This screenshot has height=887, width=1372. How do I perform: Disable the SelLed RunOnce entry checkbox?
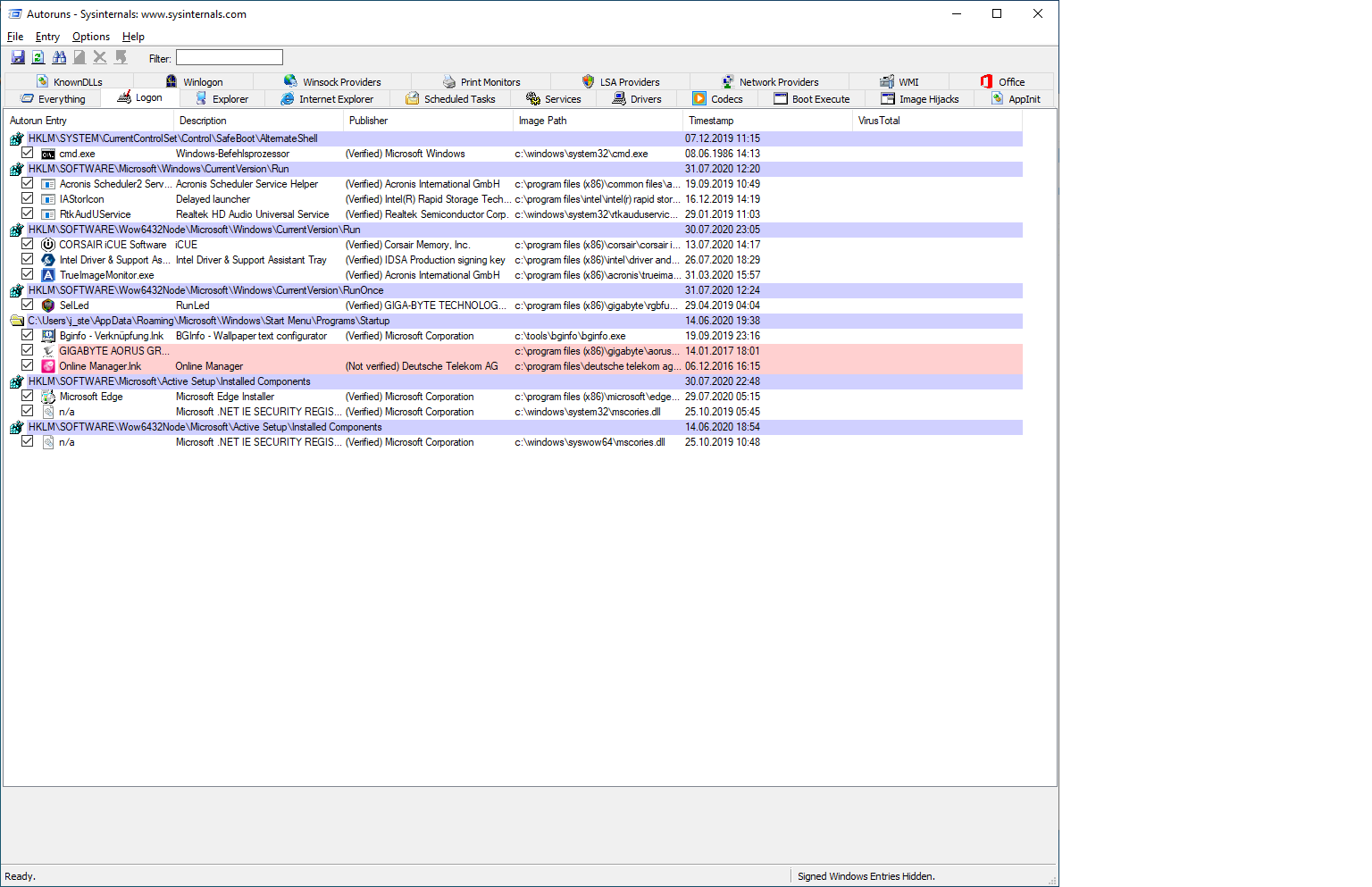click(x=28, y=305)
